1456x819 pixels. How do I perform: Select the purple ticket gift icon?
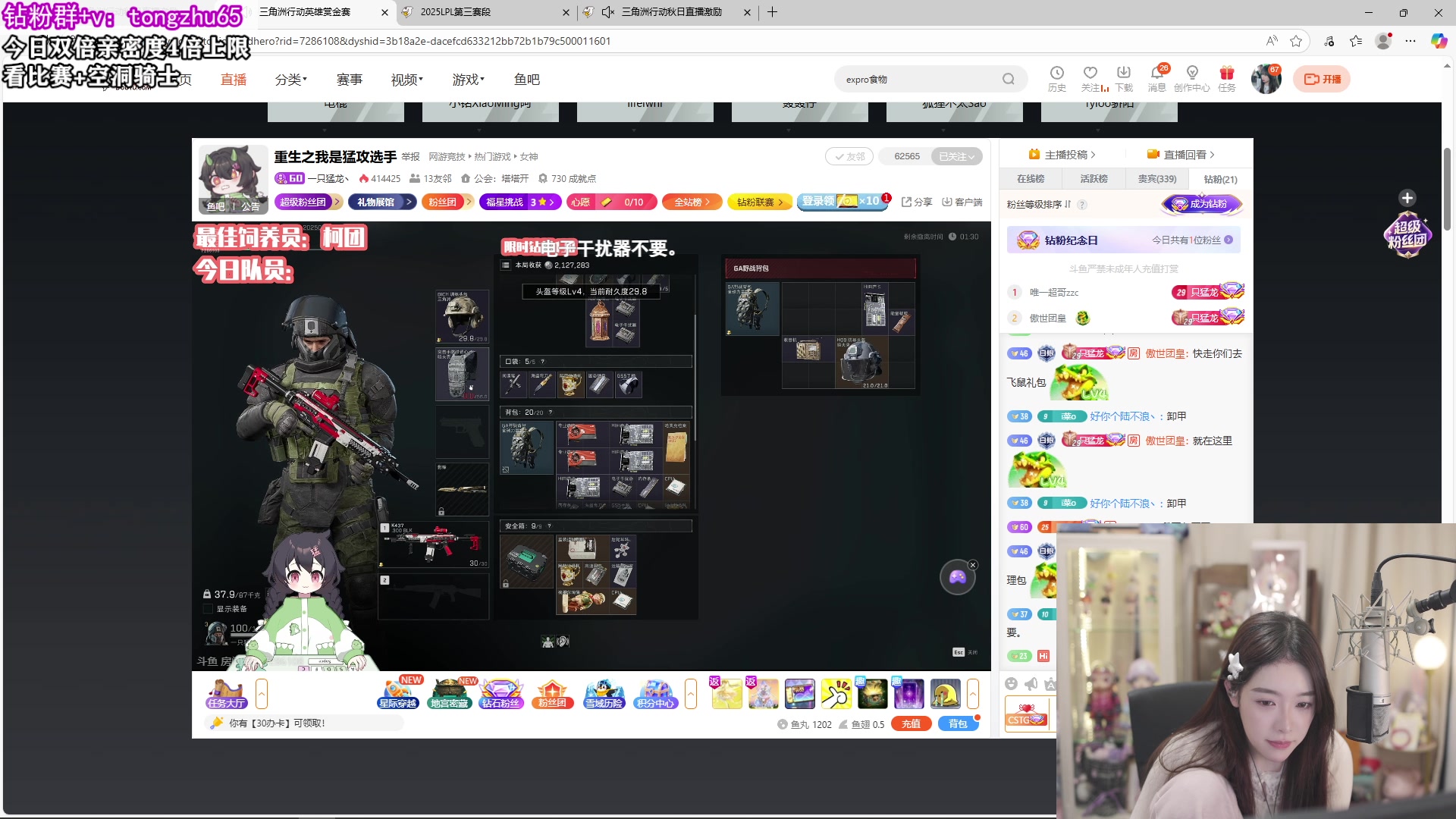[799, 694]
